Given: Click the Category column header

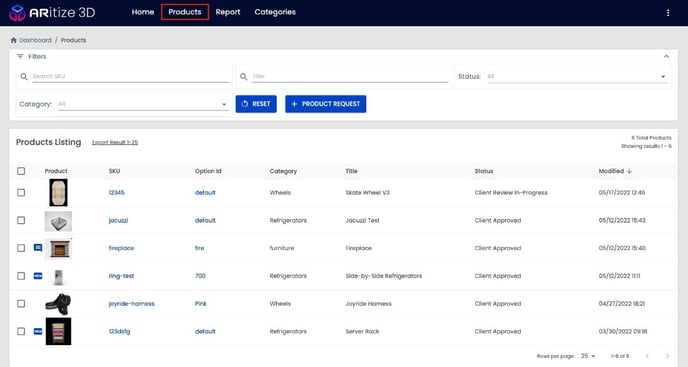Looking at the screenshot, I should (283, 171).
